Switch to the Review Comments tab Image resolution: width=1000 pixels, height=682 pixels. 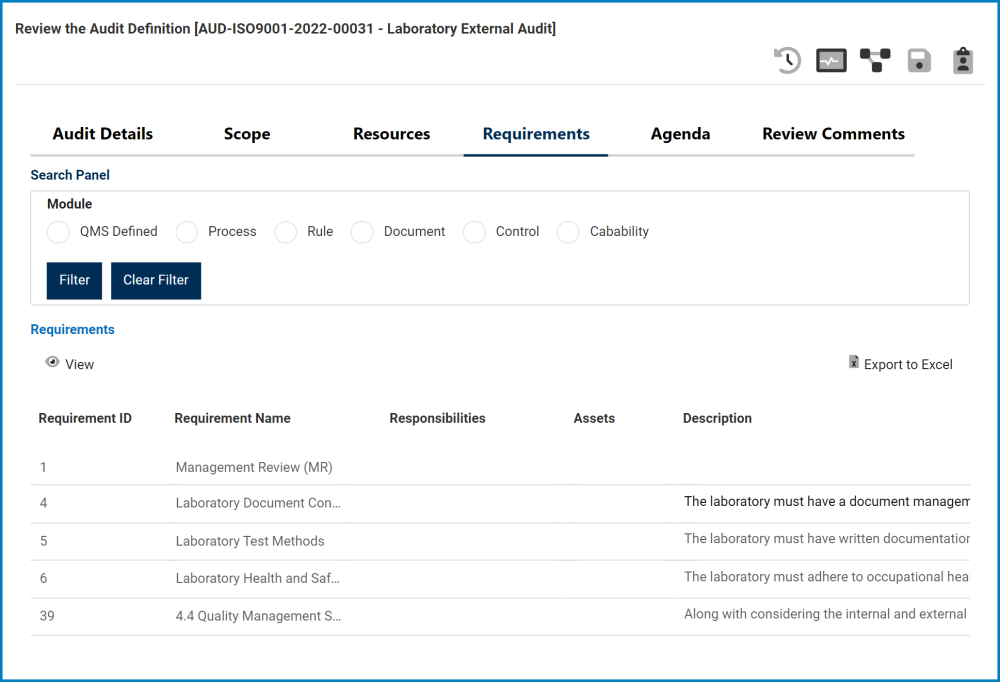(x=833, y=133)
